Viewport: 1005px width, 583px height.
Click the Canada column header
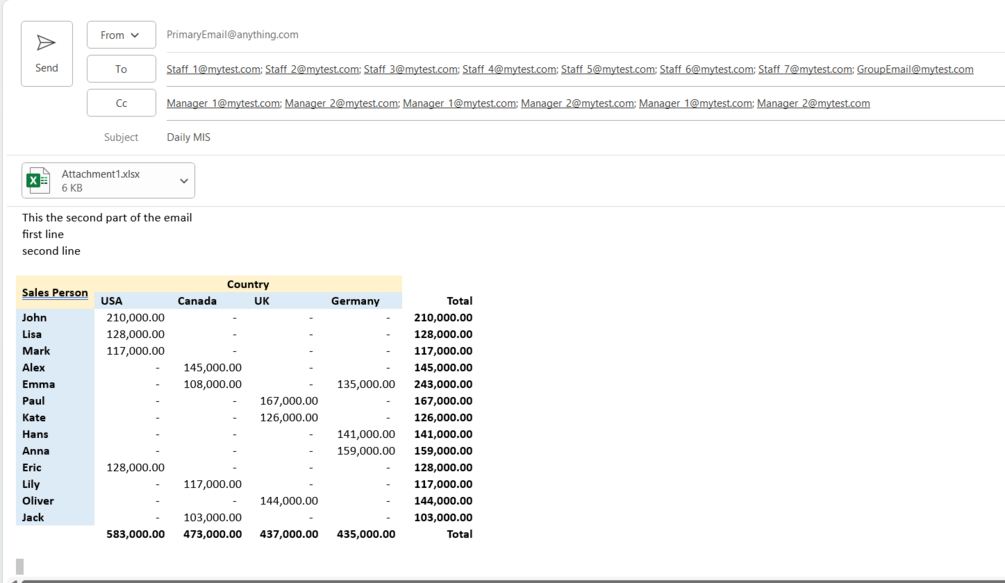(197, 301)
